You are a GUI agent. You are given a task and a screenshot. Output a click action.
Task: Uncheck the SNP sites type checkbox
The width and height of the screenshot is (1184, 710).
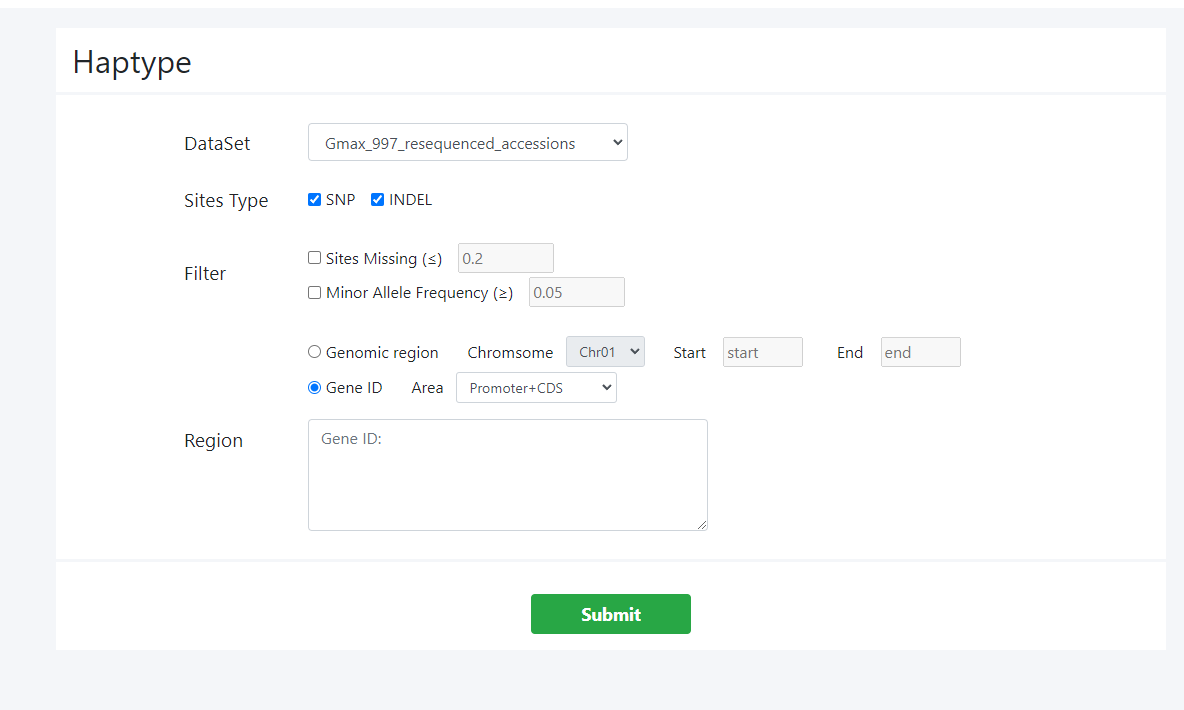314,199
